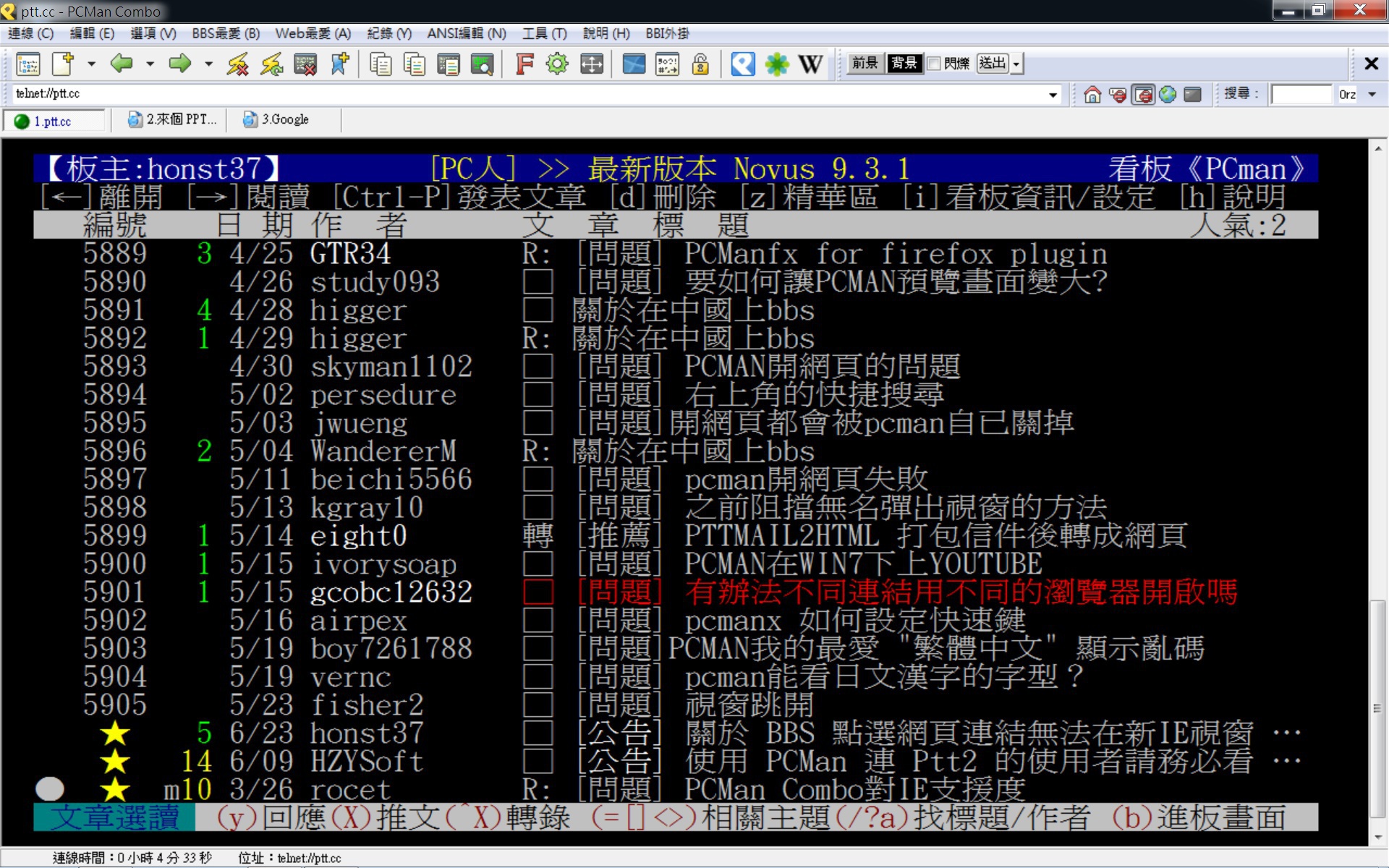Click the first of the two copy icons
The height and width of the screenshot is (868, 1389).
(381, 64)
